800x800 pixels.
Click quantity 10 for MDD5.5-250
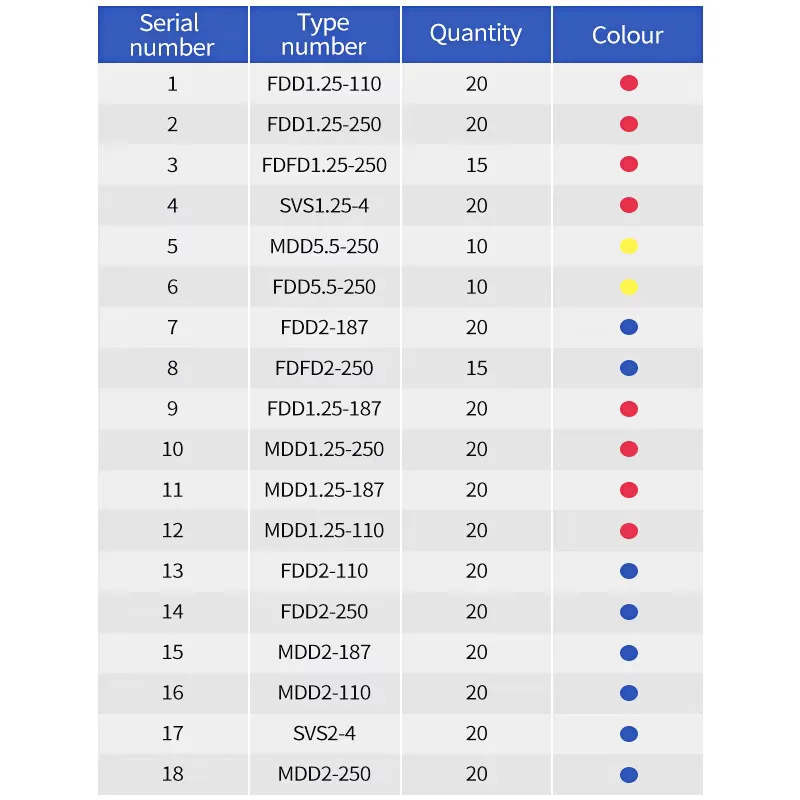[x=477, y=246]
